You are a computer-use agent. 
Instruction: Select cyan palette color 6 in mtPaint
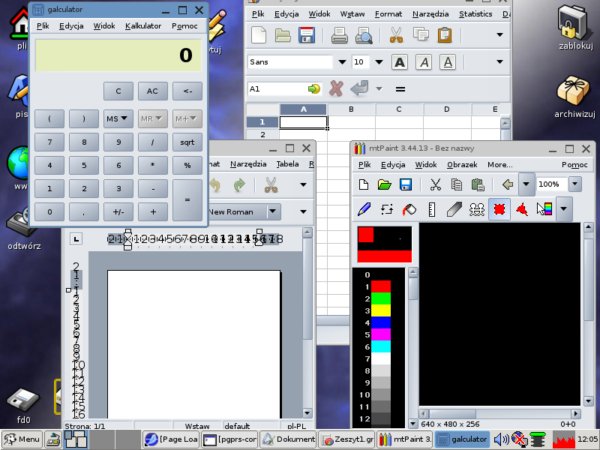[381, 347]
